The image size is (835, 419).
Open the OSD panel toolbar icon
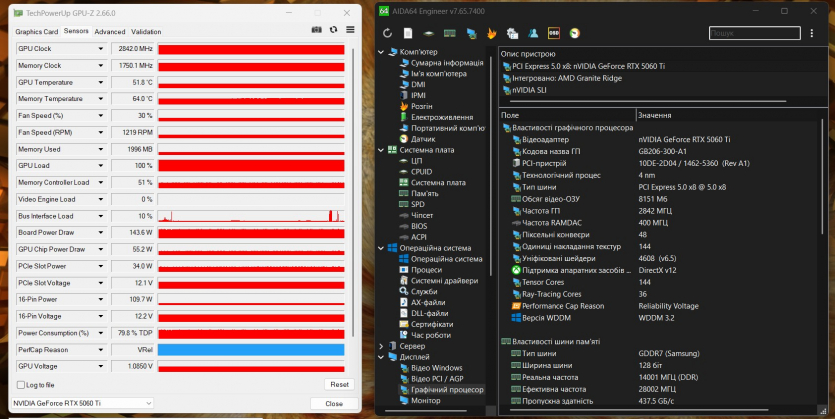(554, 33)
